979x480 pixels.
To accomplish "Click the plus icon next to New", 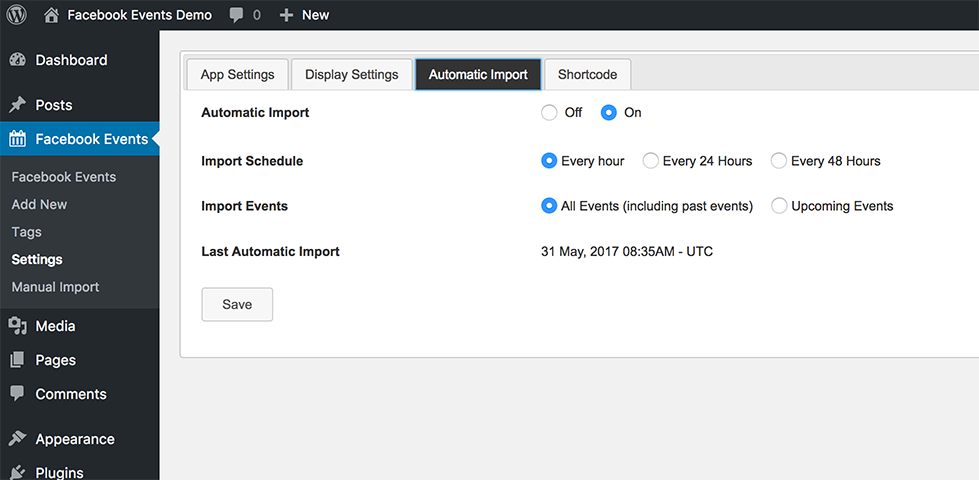I will (286, 15).
